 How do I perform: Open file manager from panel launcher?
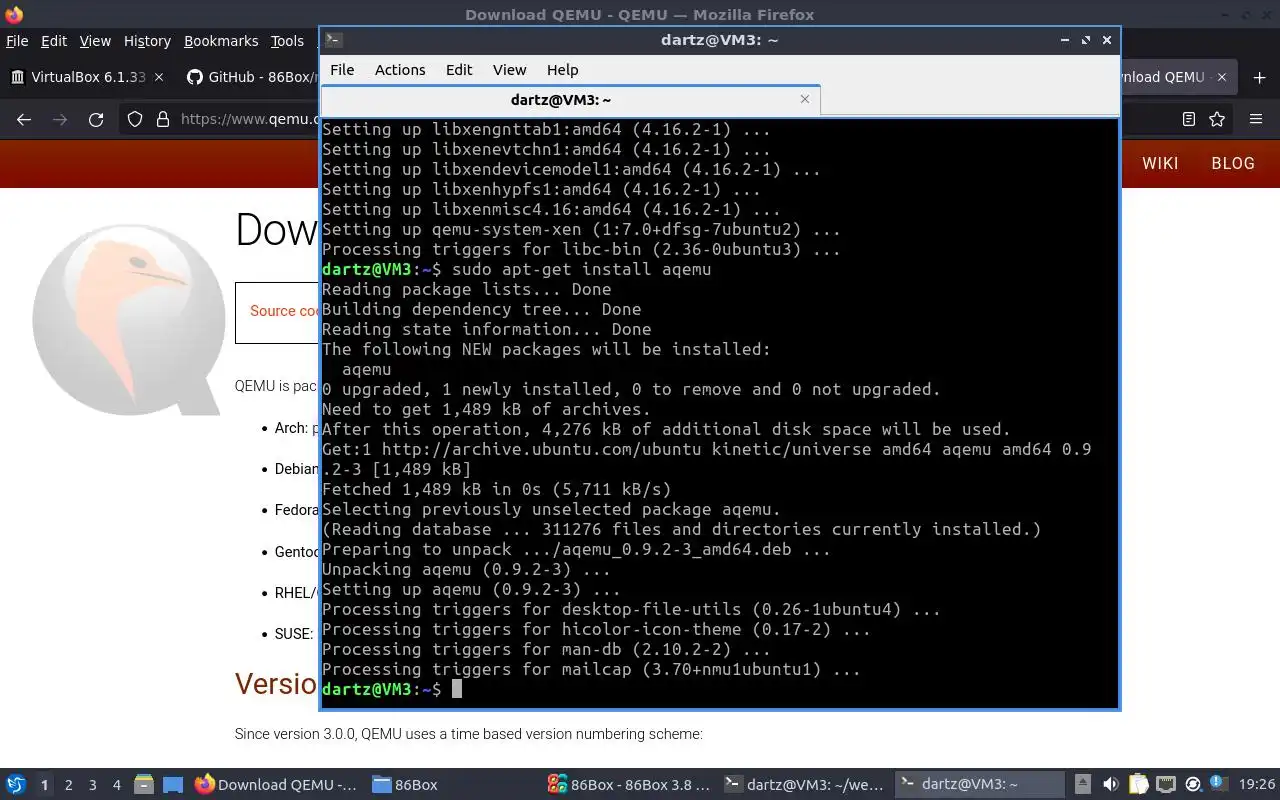[144, 785]
